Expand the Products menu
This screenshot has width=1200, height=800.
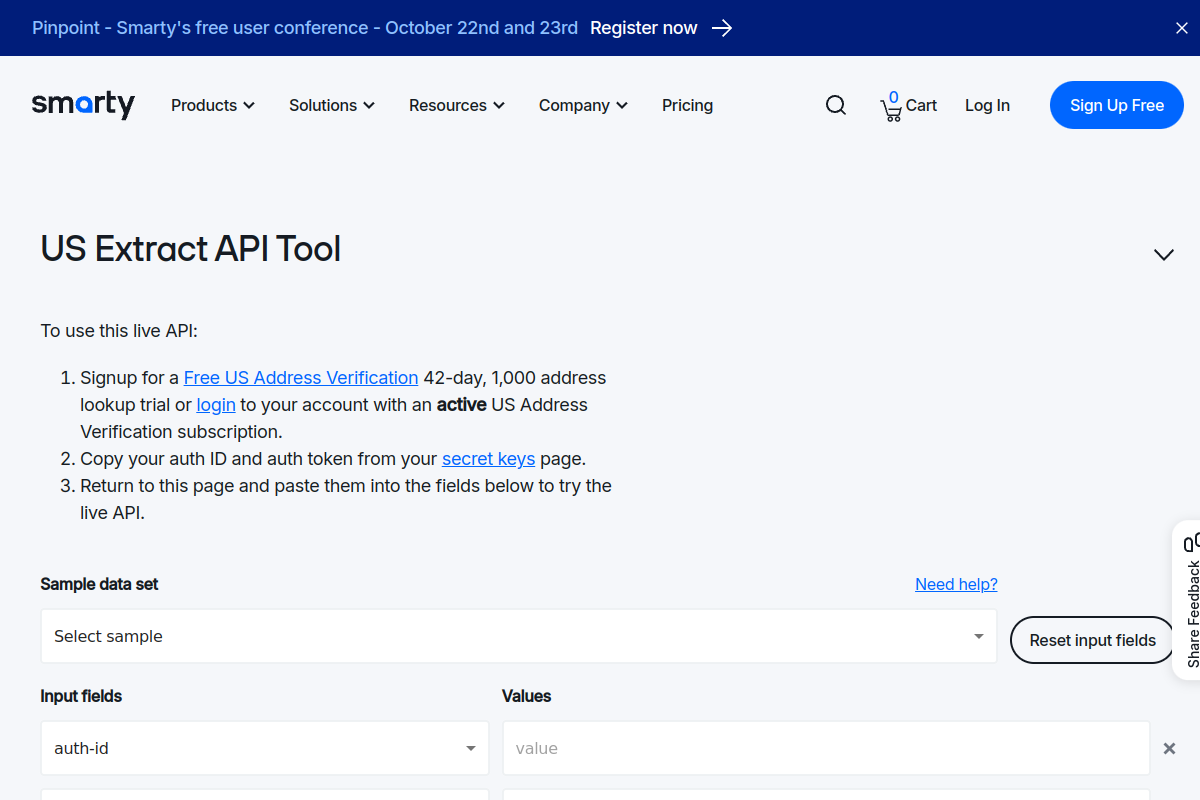click(x=213, y=105)
